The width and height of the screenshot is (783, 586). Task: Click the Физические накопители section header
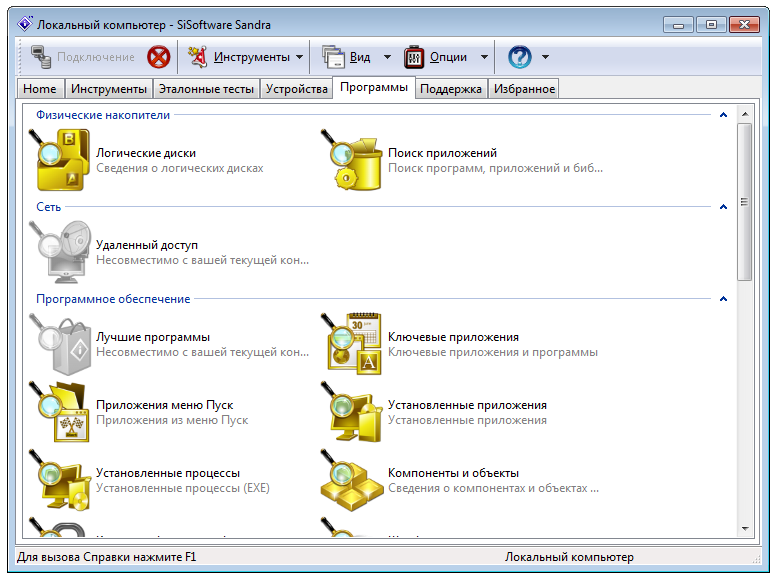click(x=103, y=115)
